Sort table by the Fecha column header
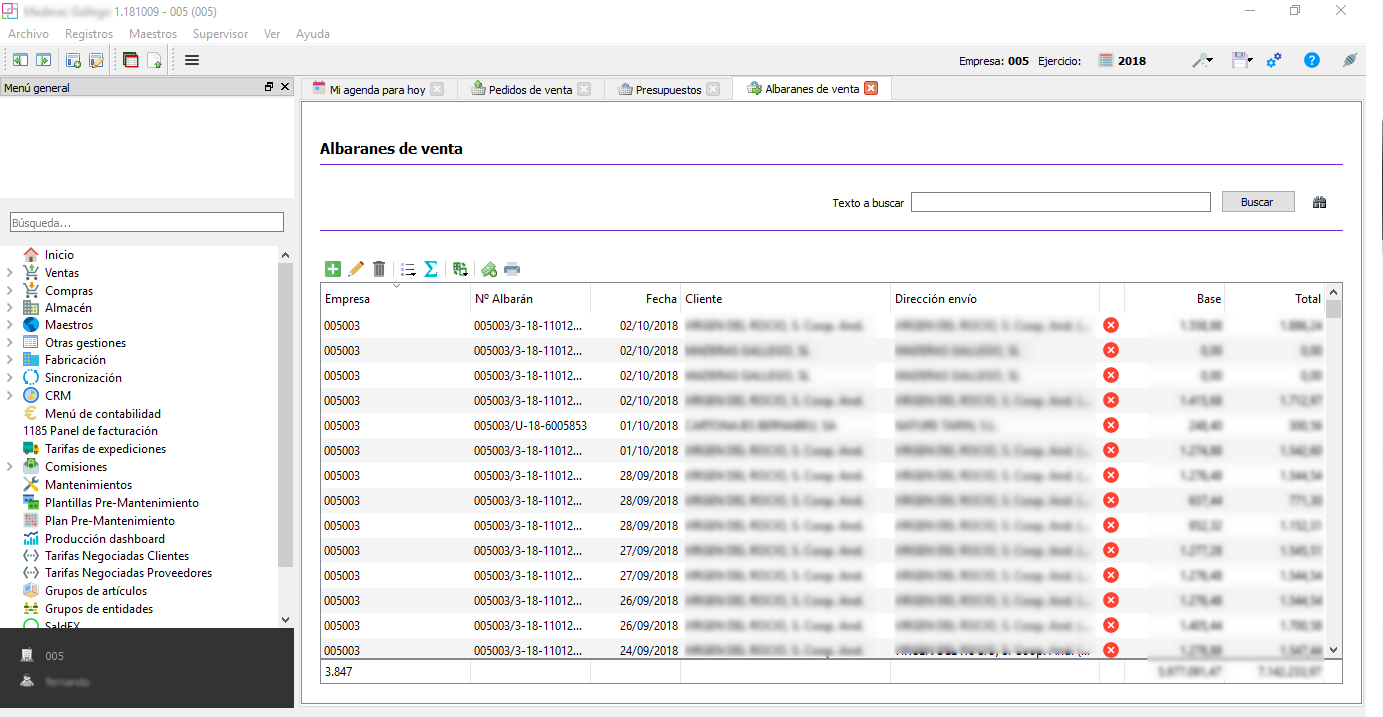This screenshot has height=717, width=1383. point(660,299)
